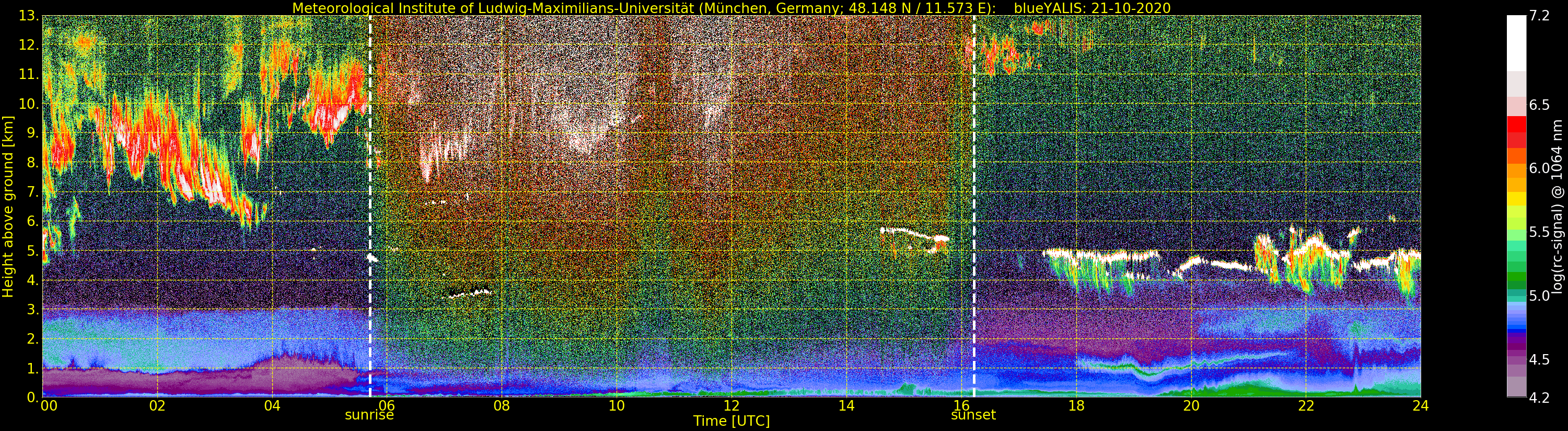Click the '12' time axis tick label
Screen dimensions: 1568x431
click(731, 405)
